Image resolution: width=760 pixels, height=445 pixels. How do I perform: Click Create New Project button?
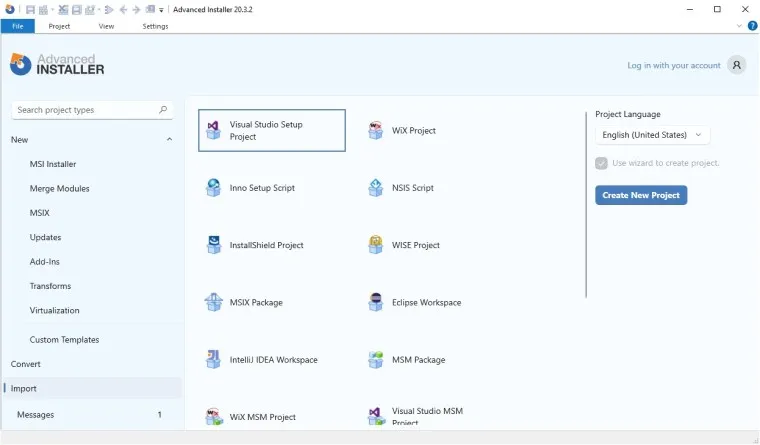tap(641, 195)
